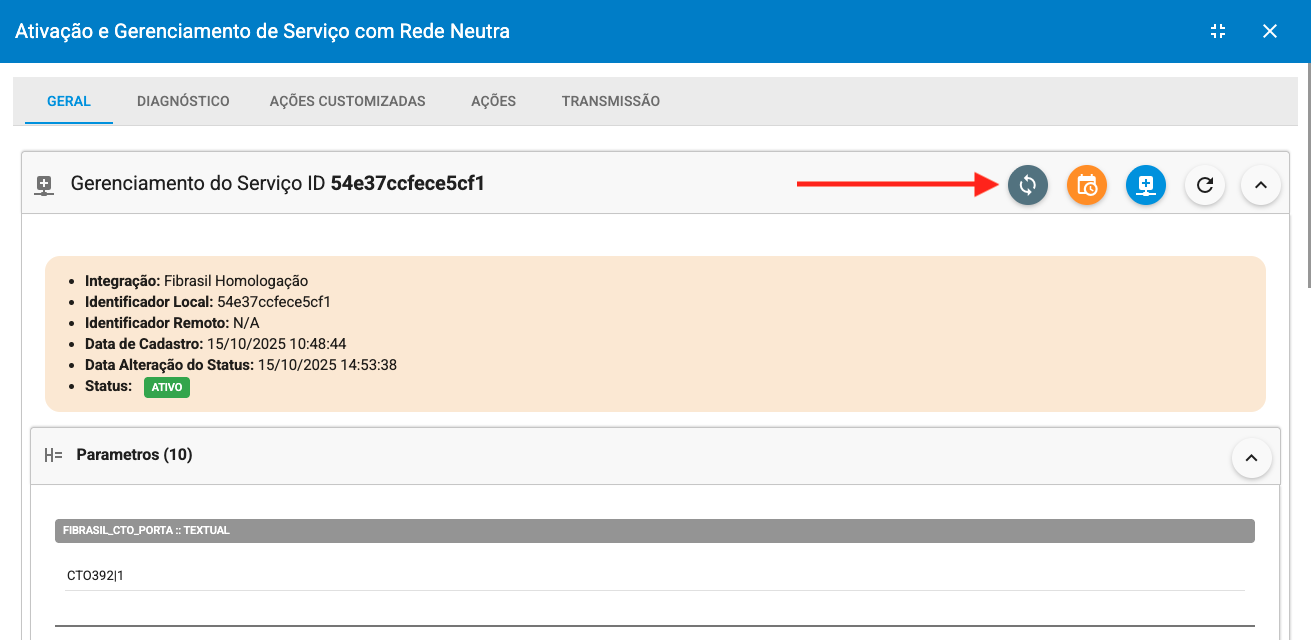The image size is (1311, 640).
Task: Switch to the DIAGNÓSTICO tab
Action: [183, 101]
